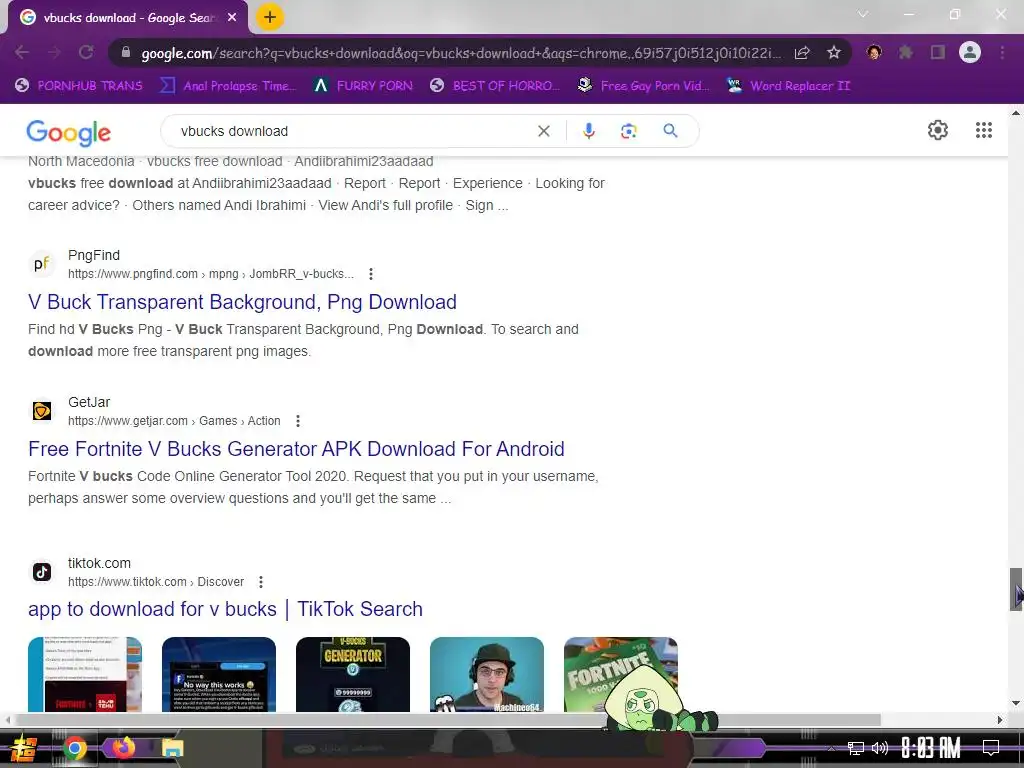
Task: Open the thumbnail of man with headphones
Action: tap(487, 674)
